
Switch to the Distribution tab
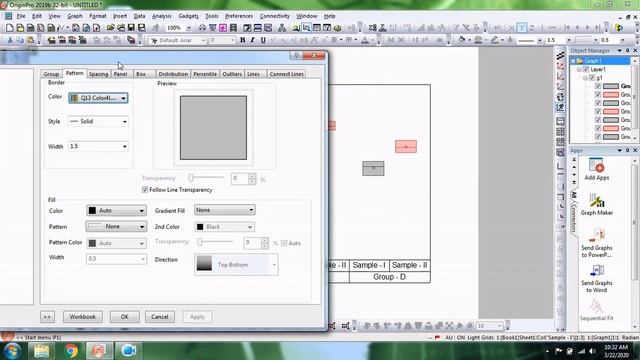coord(173,74)
